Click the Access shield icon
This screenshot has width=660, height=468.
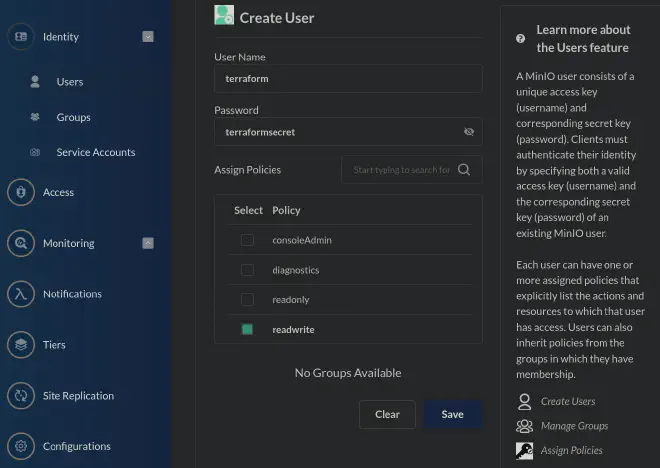(21, 192)
